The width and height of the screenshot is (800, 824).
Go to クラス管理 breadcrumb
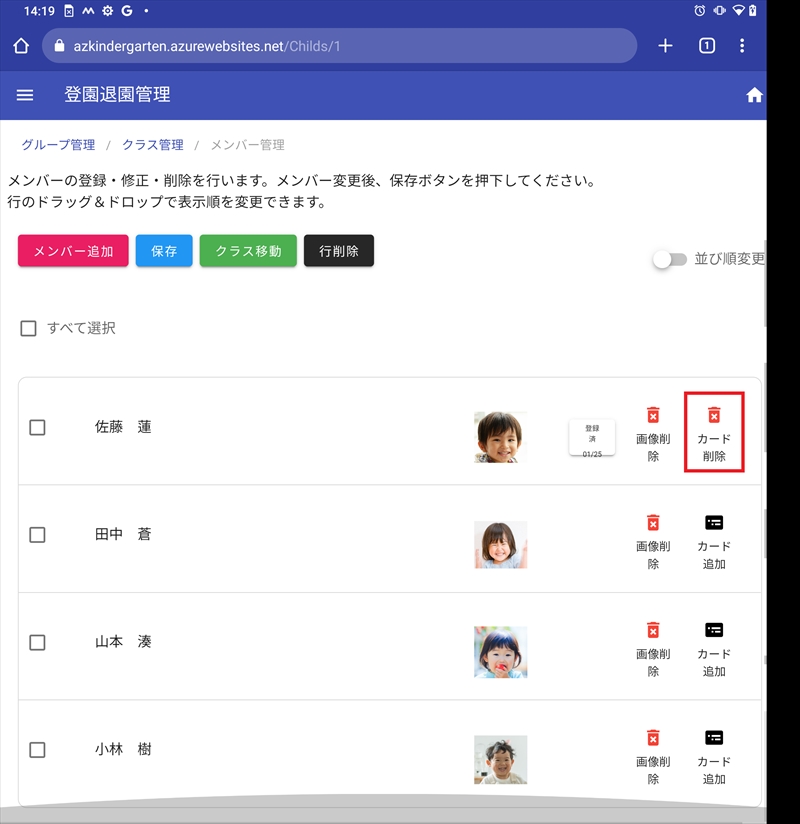tap(153, 145)
